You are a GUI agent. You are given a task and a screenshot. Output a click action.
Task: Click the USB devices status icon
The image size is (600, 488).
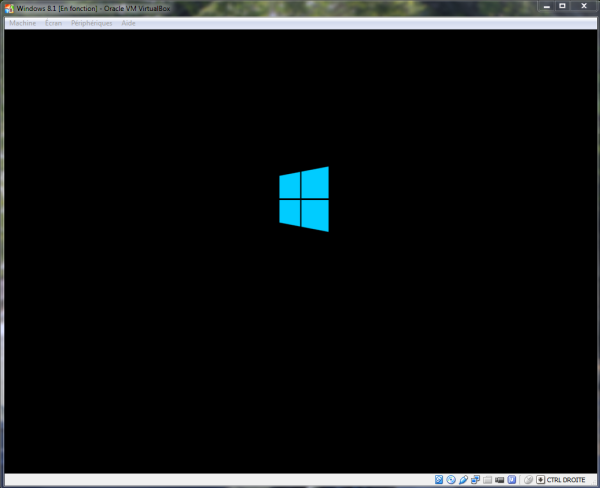(x=463, y=480)
